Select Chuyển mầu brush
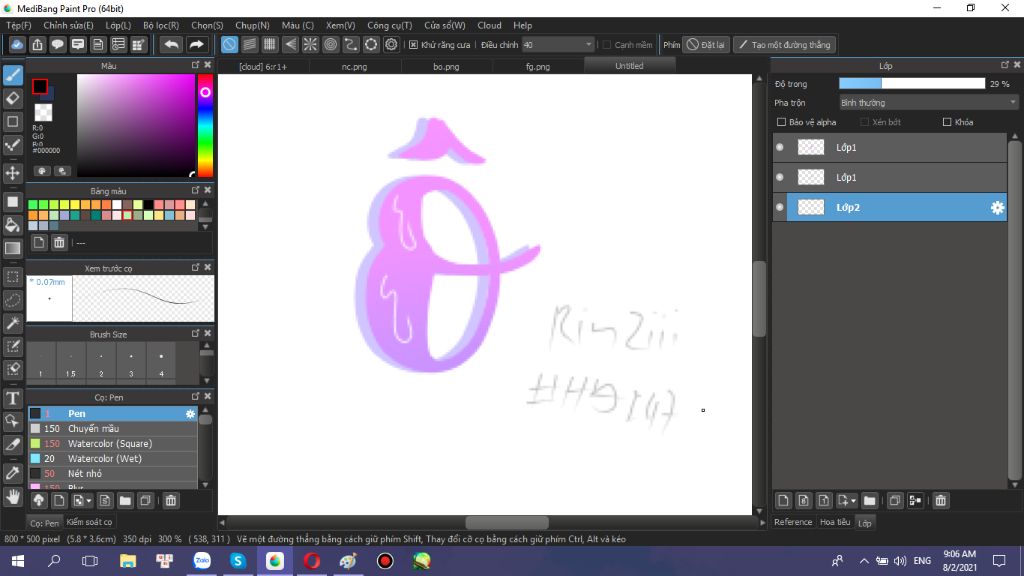Viewport: 1024px width, 576px height. [112, 428]
